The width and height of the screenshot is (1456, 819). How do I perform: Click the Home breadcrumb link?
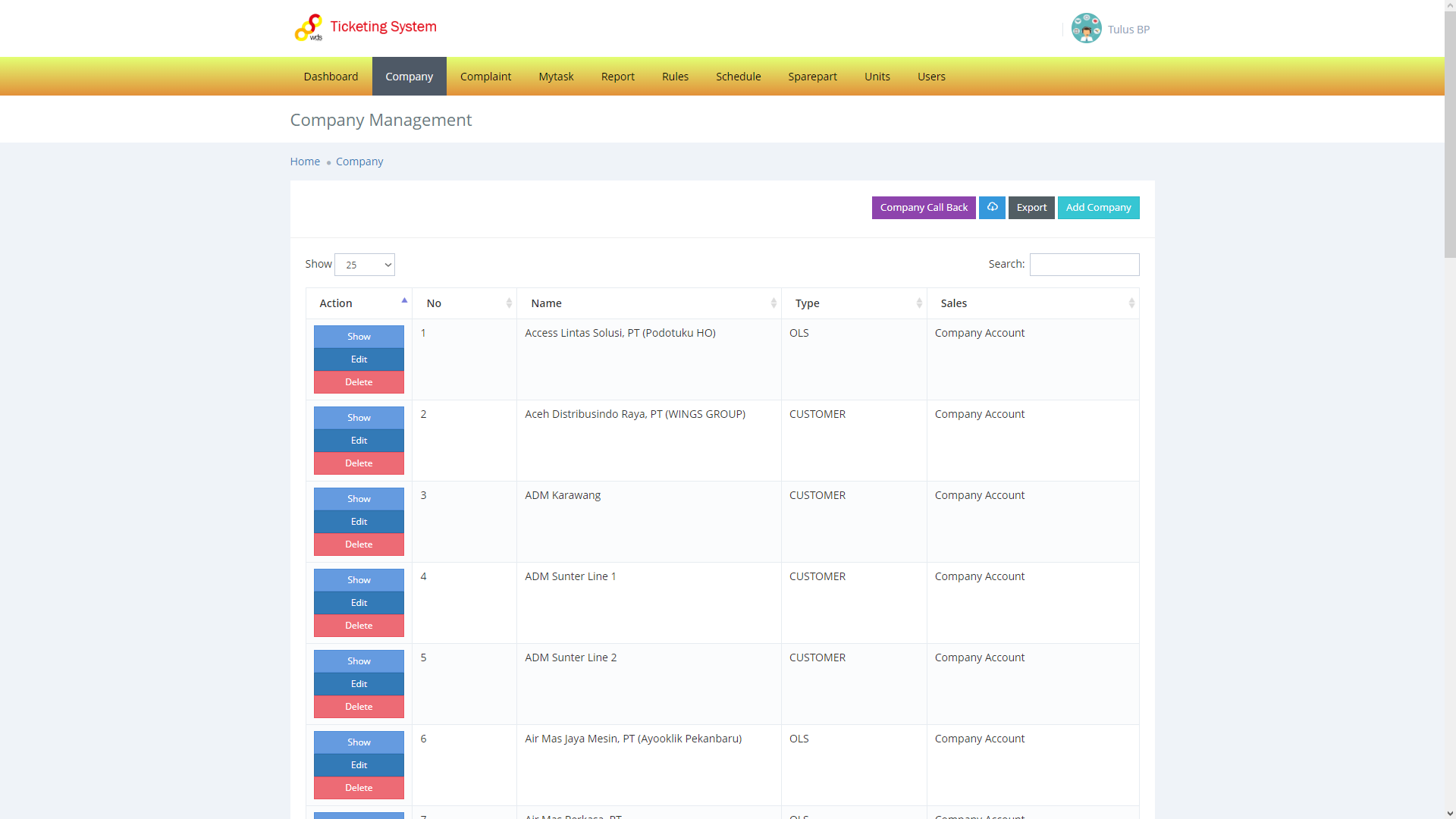[x=305, y=162]
